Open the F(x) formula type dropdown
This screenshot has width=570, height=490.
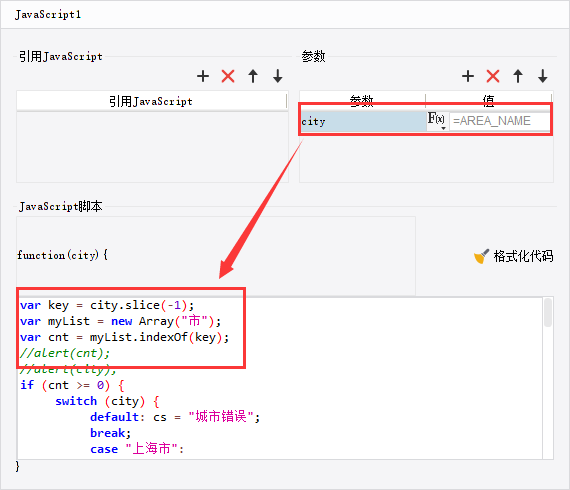coord(436,120)
